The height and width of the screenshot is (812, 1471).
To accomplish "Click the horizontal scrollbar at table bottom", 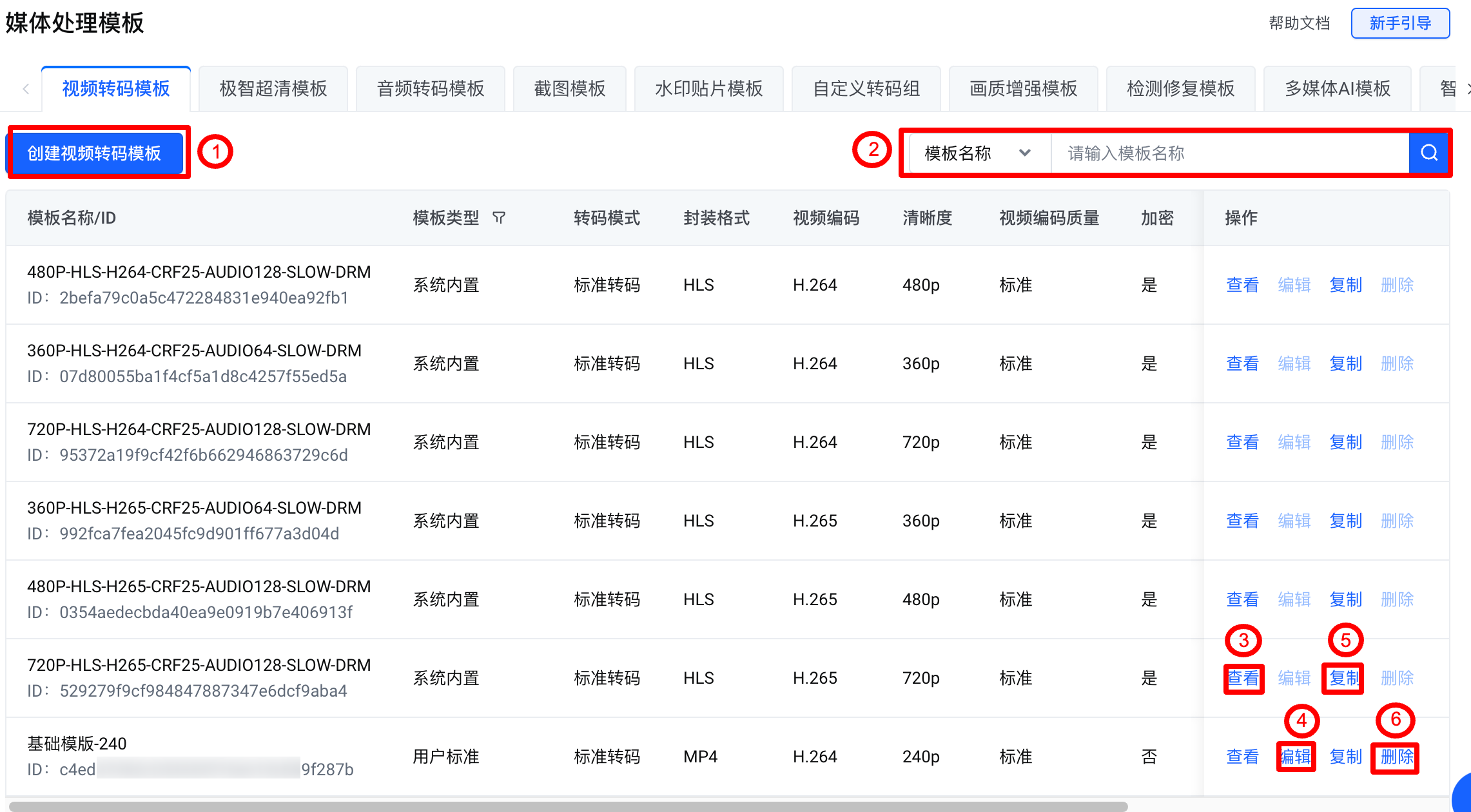I will [569, 806].
